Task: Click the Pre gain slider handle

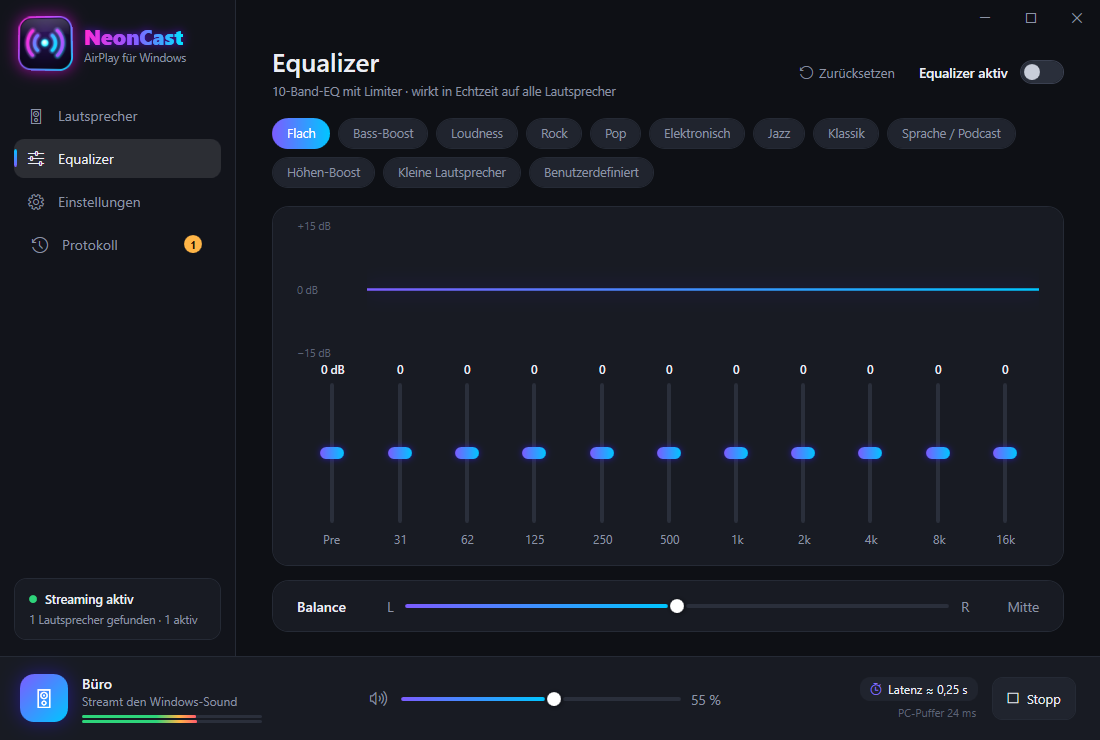Action: click(x=332, y=453)
